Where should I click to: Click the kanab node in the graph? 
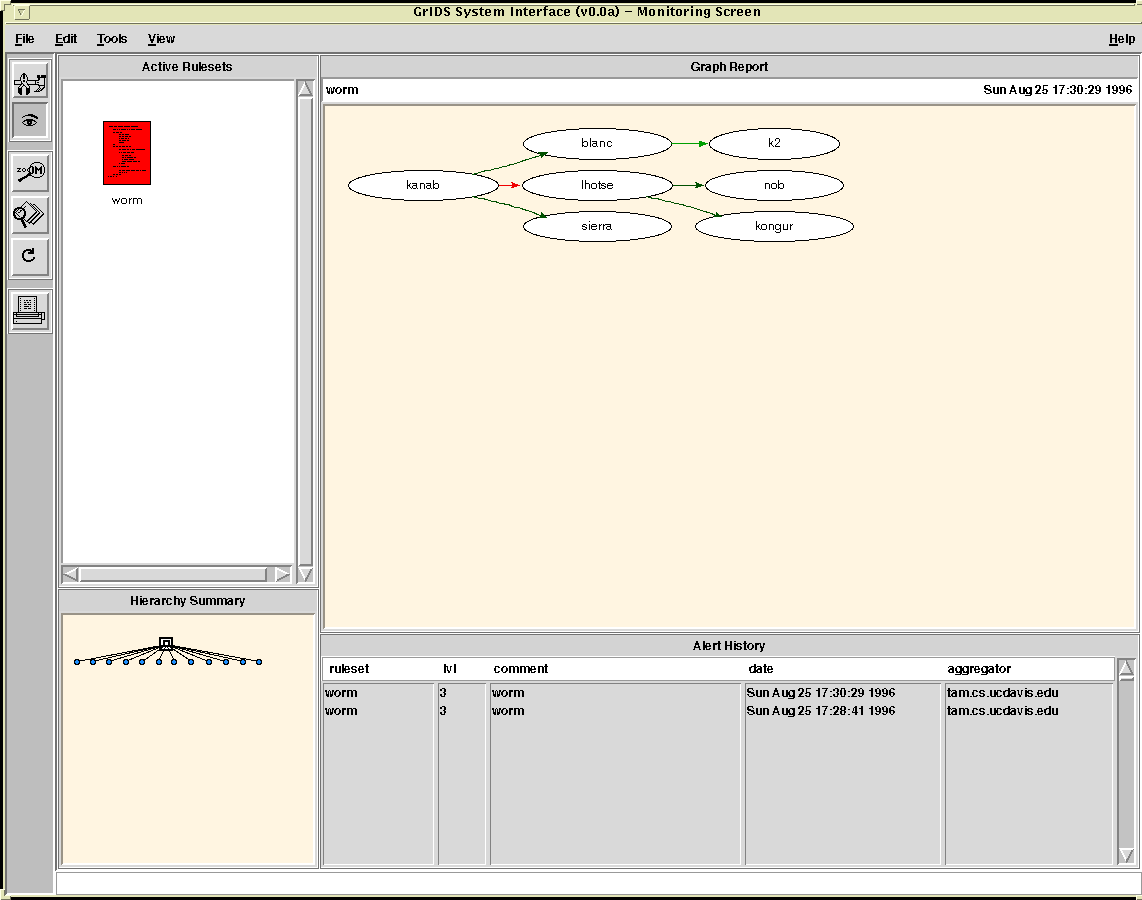pyautogui.click(x=423, y=185)
